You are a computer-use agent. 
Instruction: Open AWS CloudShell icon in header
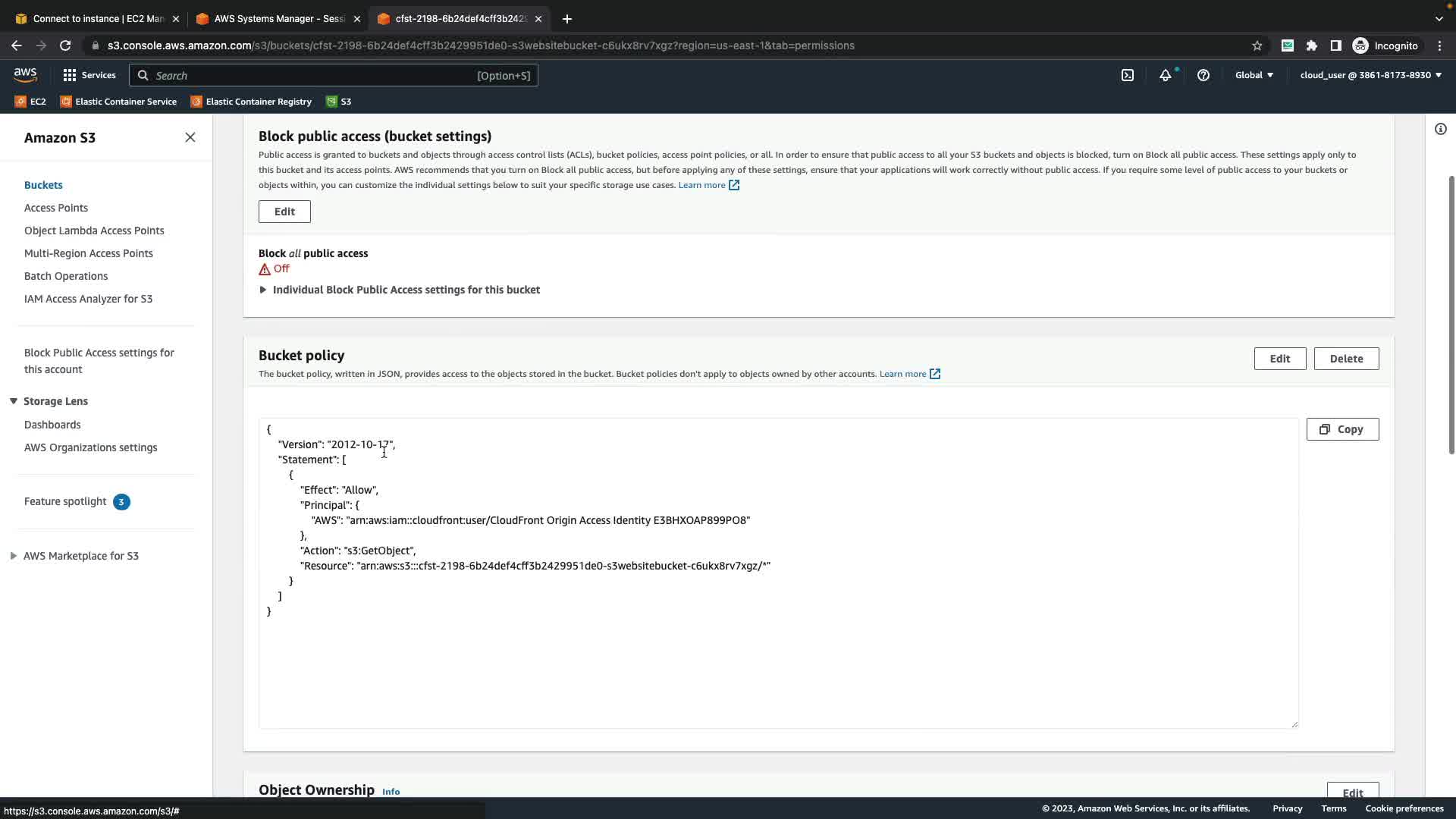[1128, 75]
